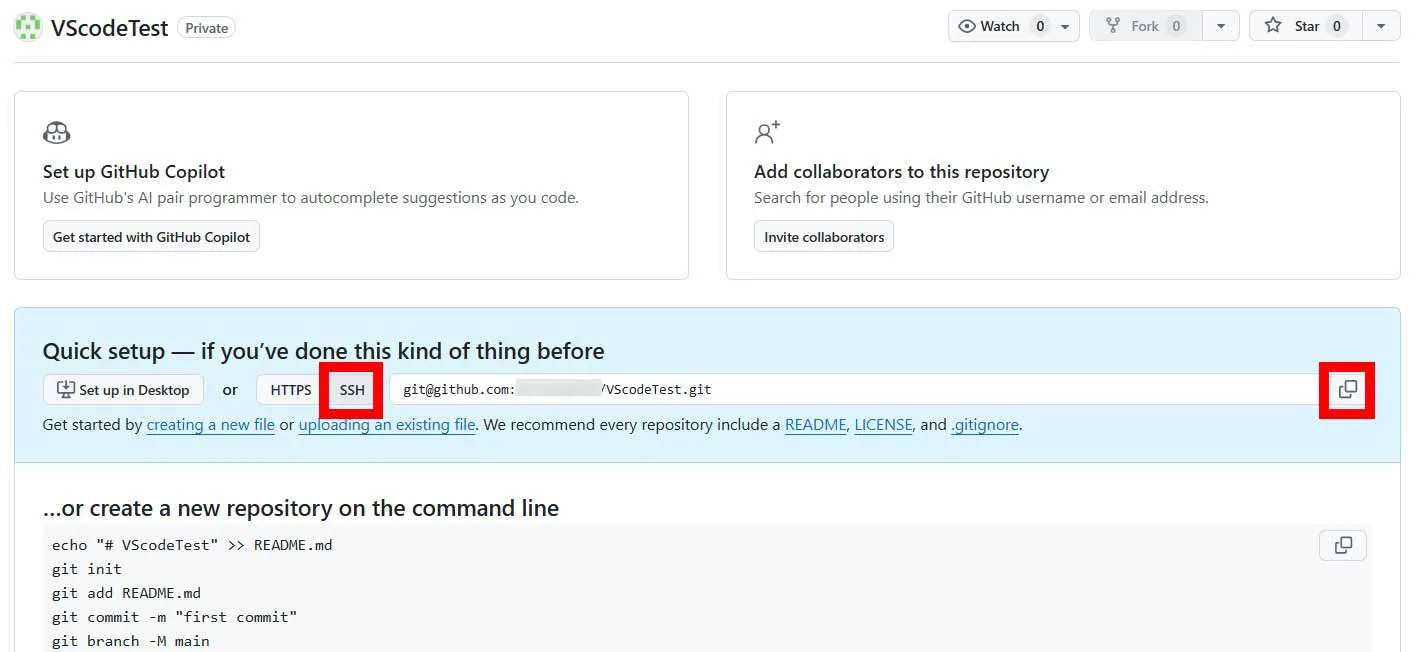Click Invite collaborators button
The height and width of the screenshot is (652, 1418).
[824, 237]
